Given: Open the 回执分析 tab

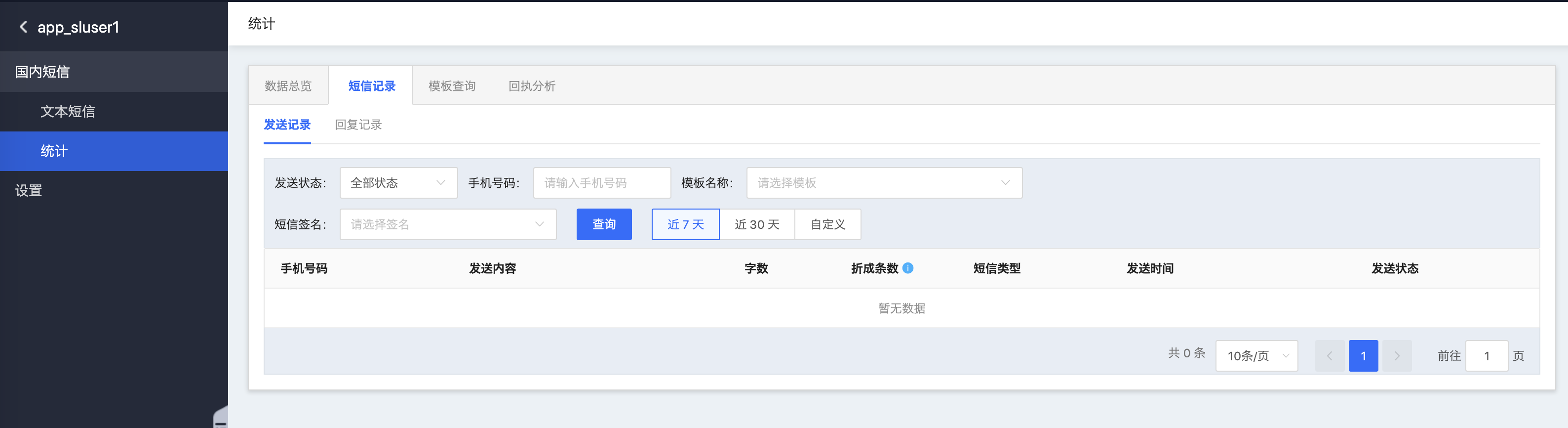Looking at the screenshot, I should [532, 86].
